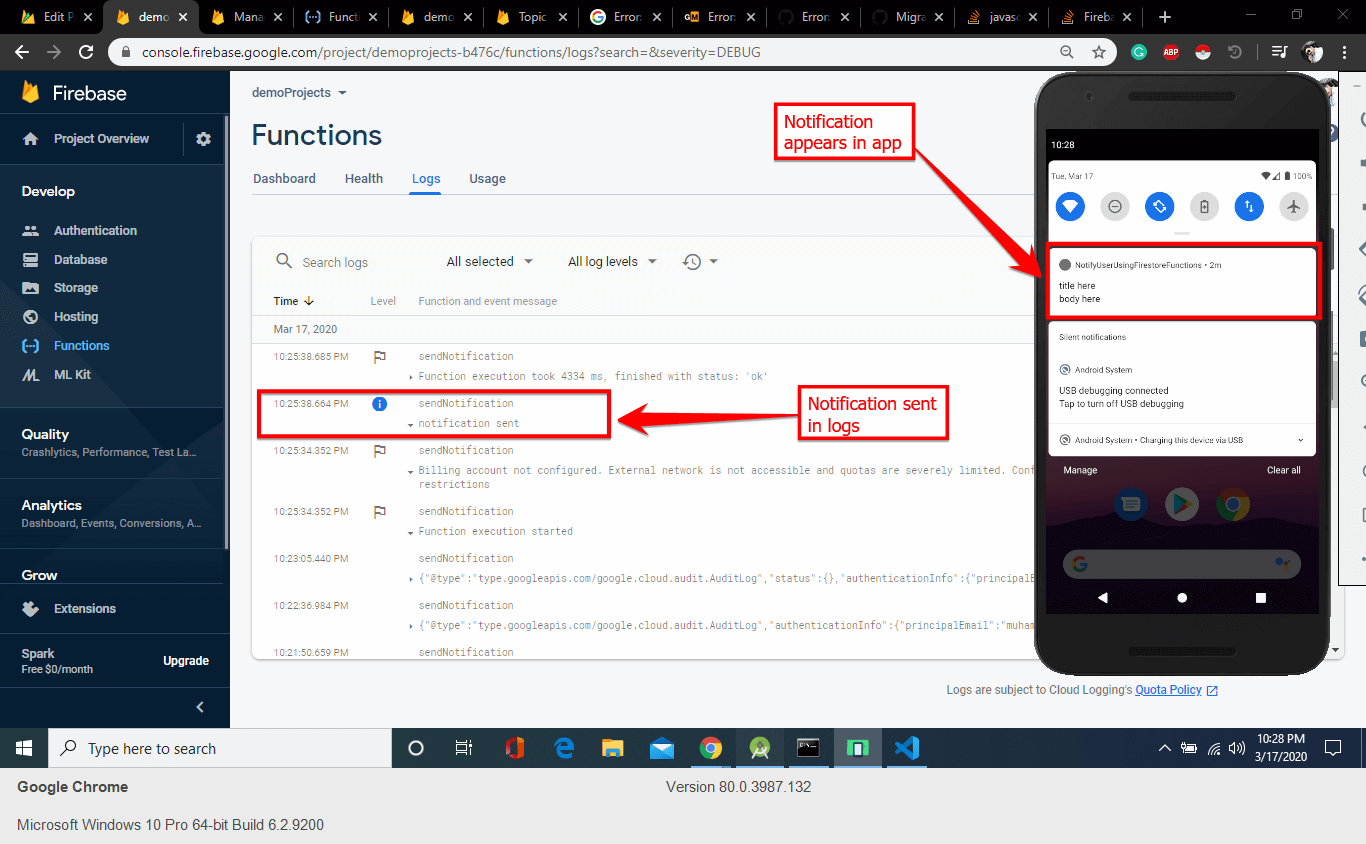Reload the page
This screenshot has height=844, width=1366.
tap(86, 52)
